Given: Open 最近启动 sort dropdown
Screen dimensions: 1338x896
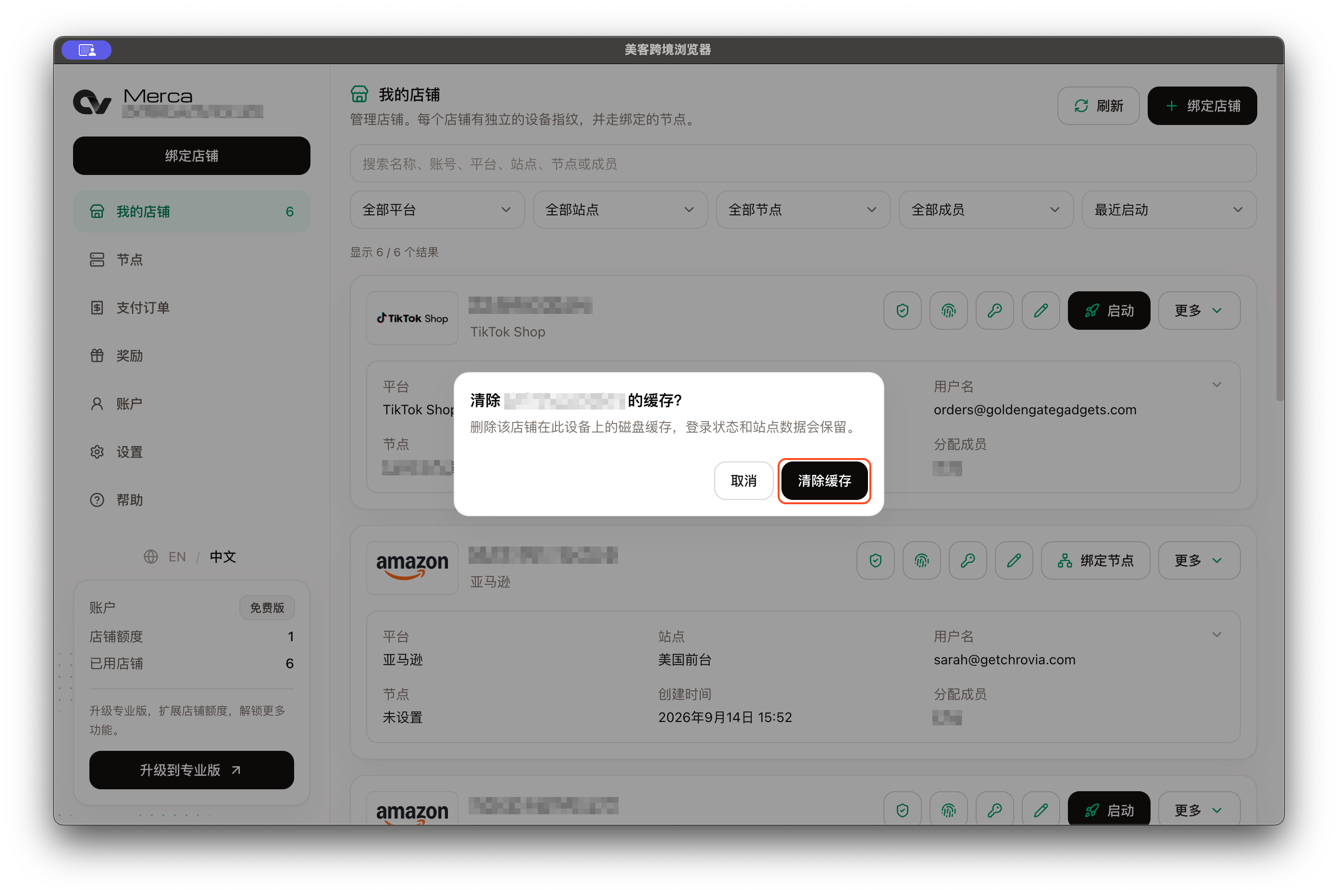Looking at the screenshot, I should pos(1169,210).
